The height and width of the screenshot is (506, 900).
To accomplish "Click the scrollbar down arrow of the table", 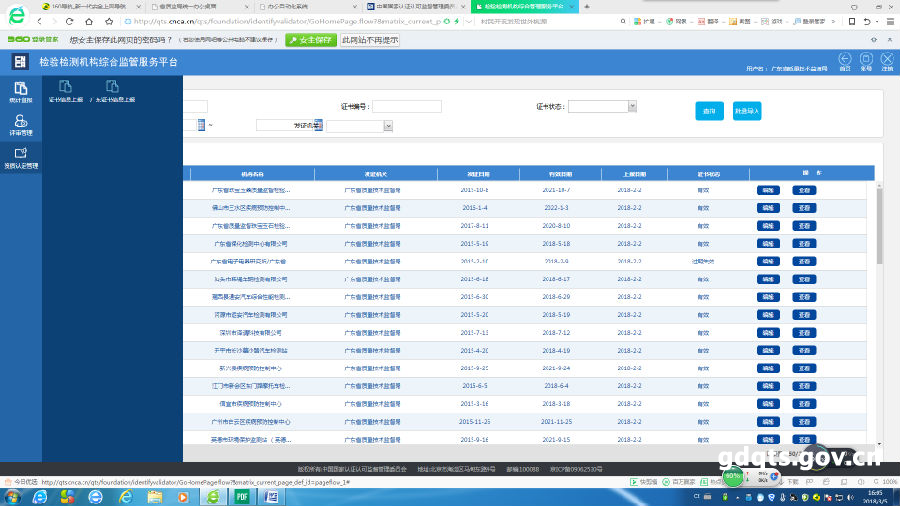I will (x=879, y=444).
